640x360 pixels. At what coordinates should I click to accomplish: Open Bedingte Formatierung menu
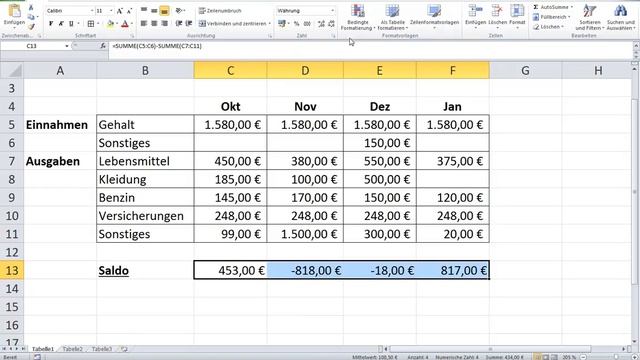(358, 18)
